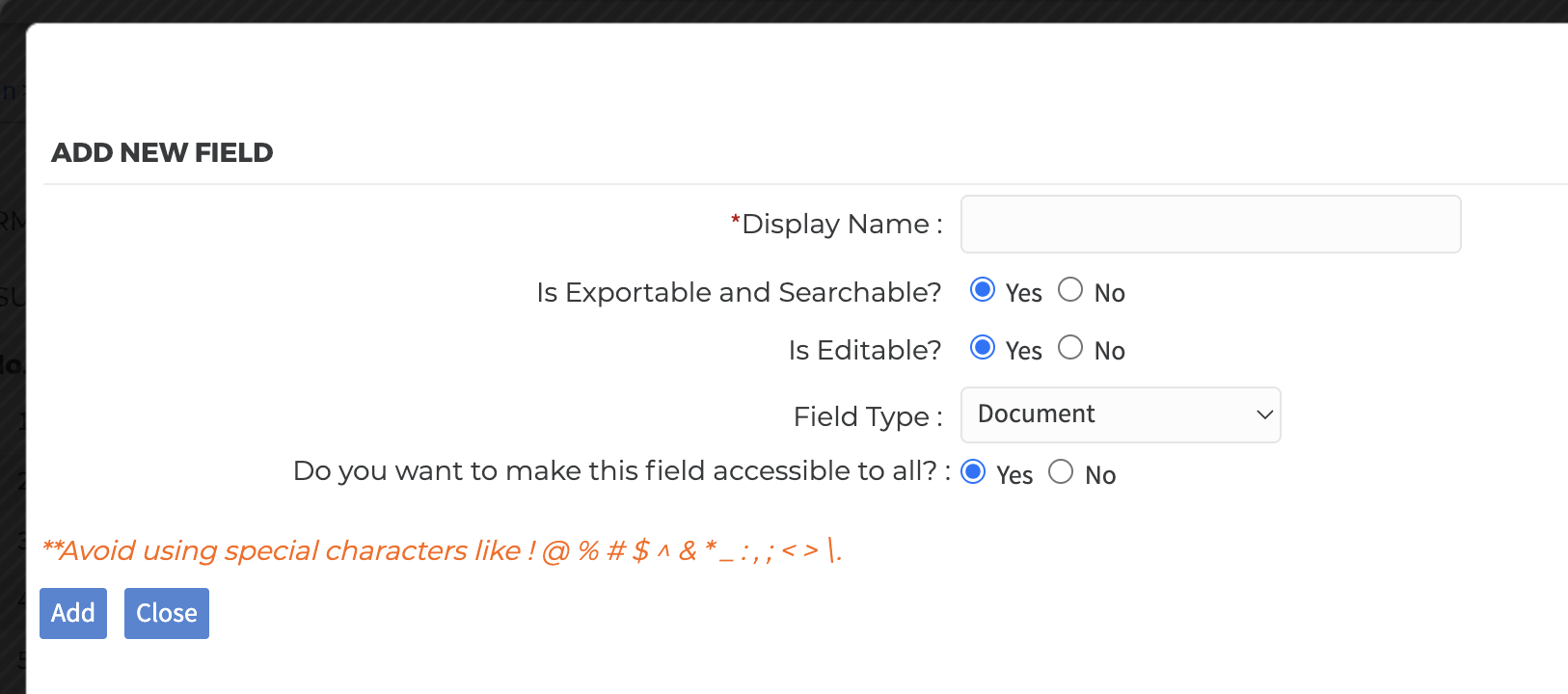The width and height of the screenshot is (1568, 694).
Task: Set accessible to all to Yes
Action: coord(974,472)
